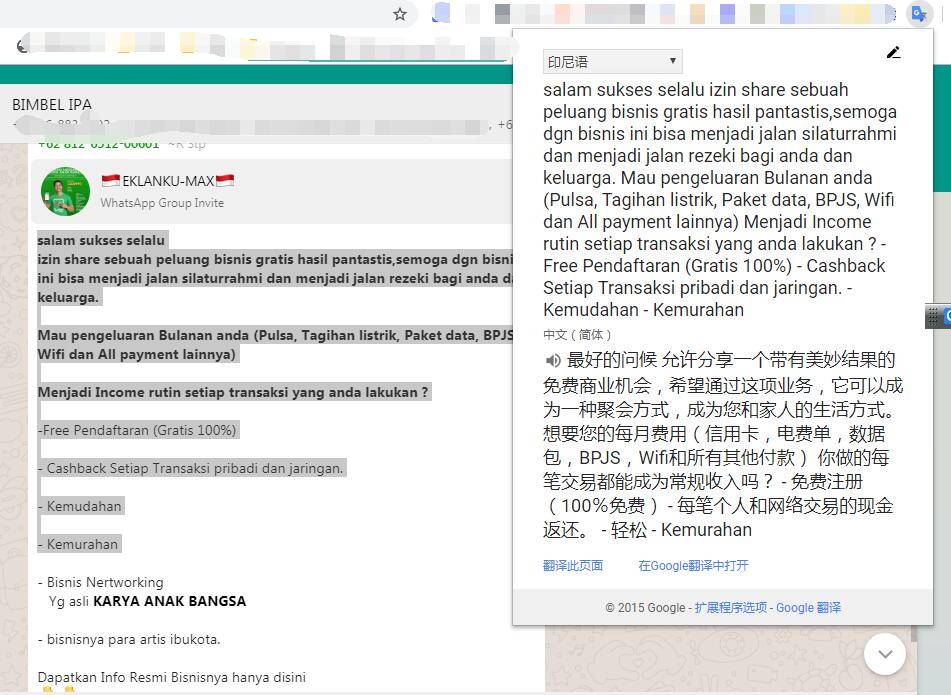Click the 'Menjadi Income rutin' message line

[233, 392]
